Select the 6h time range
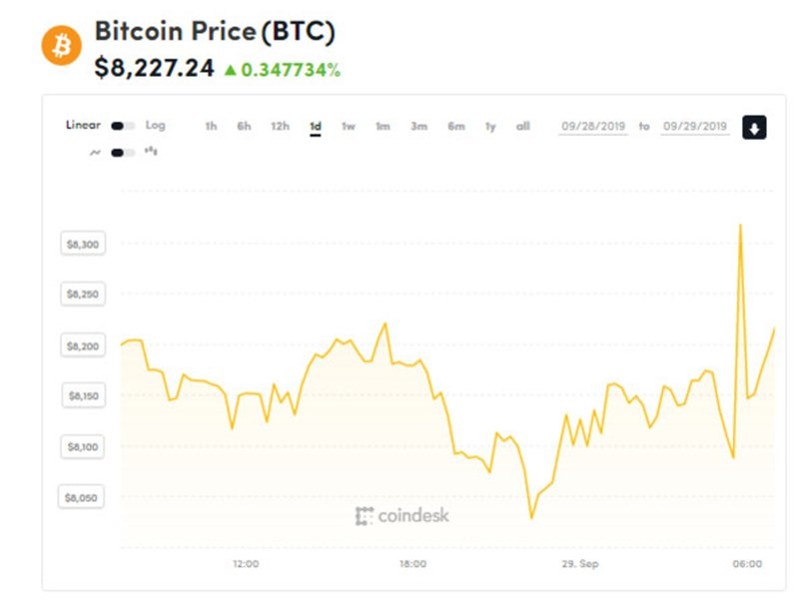 click(244, 126)
